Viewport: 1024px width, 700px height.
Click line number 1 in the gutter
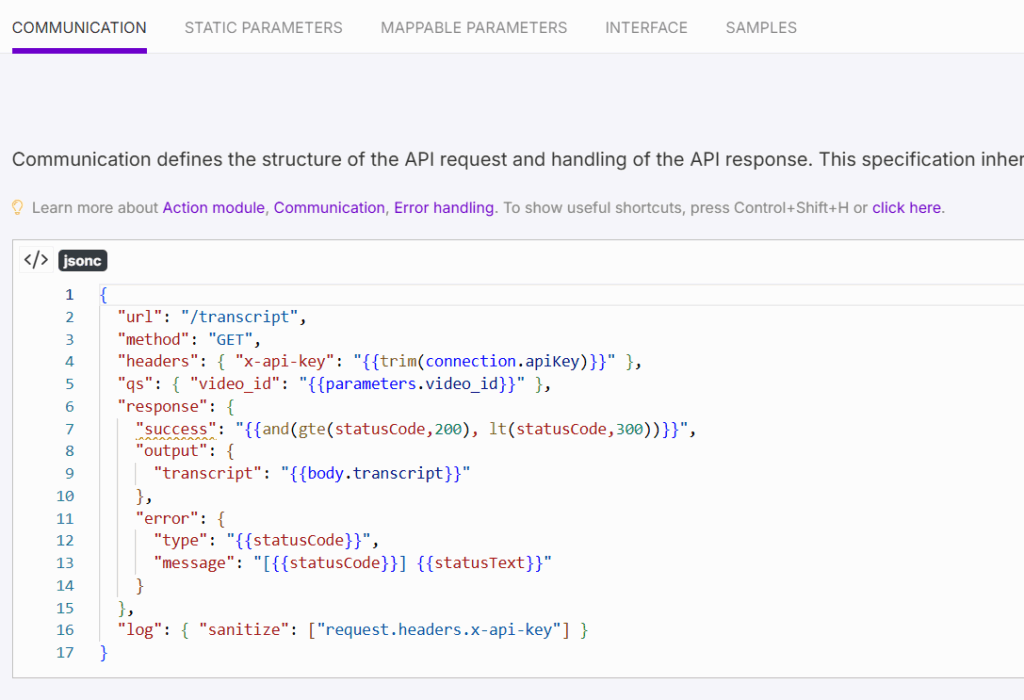(69, 294)
